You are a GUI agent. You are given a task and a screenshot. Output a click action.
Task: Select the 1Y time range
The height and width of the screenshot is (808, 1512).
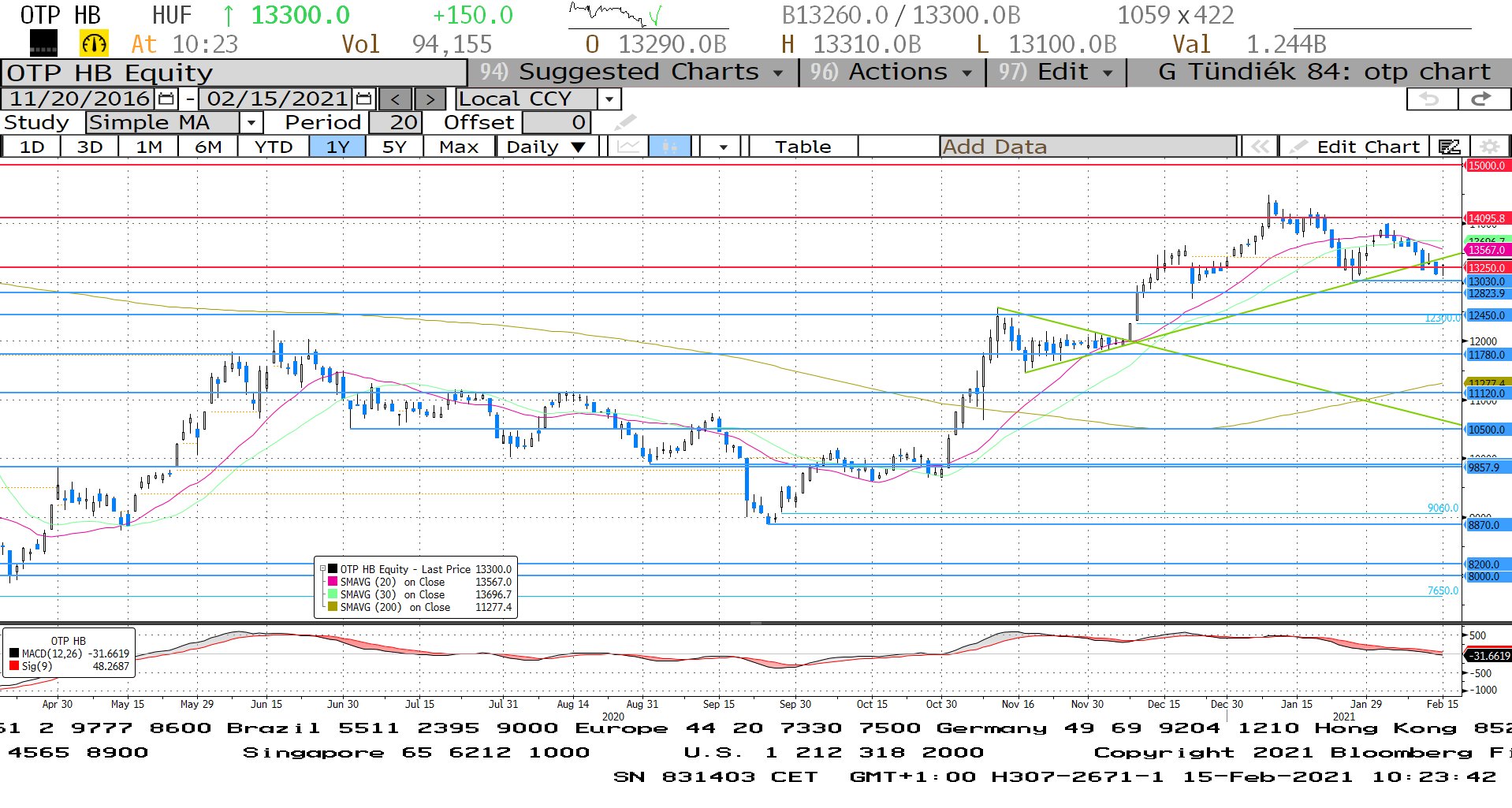pyautogui.click(x=337, y=147)
